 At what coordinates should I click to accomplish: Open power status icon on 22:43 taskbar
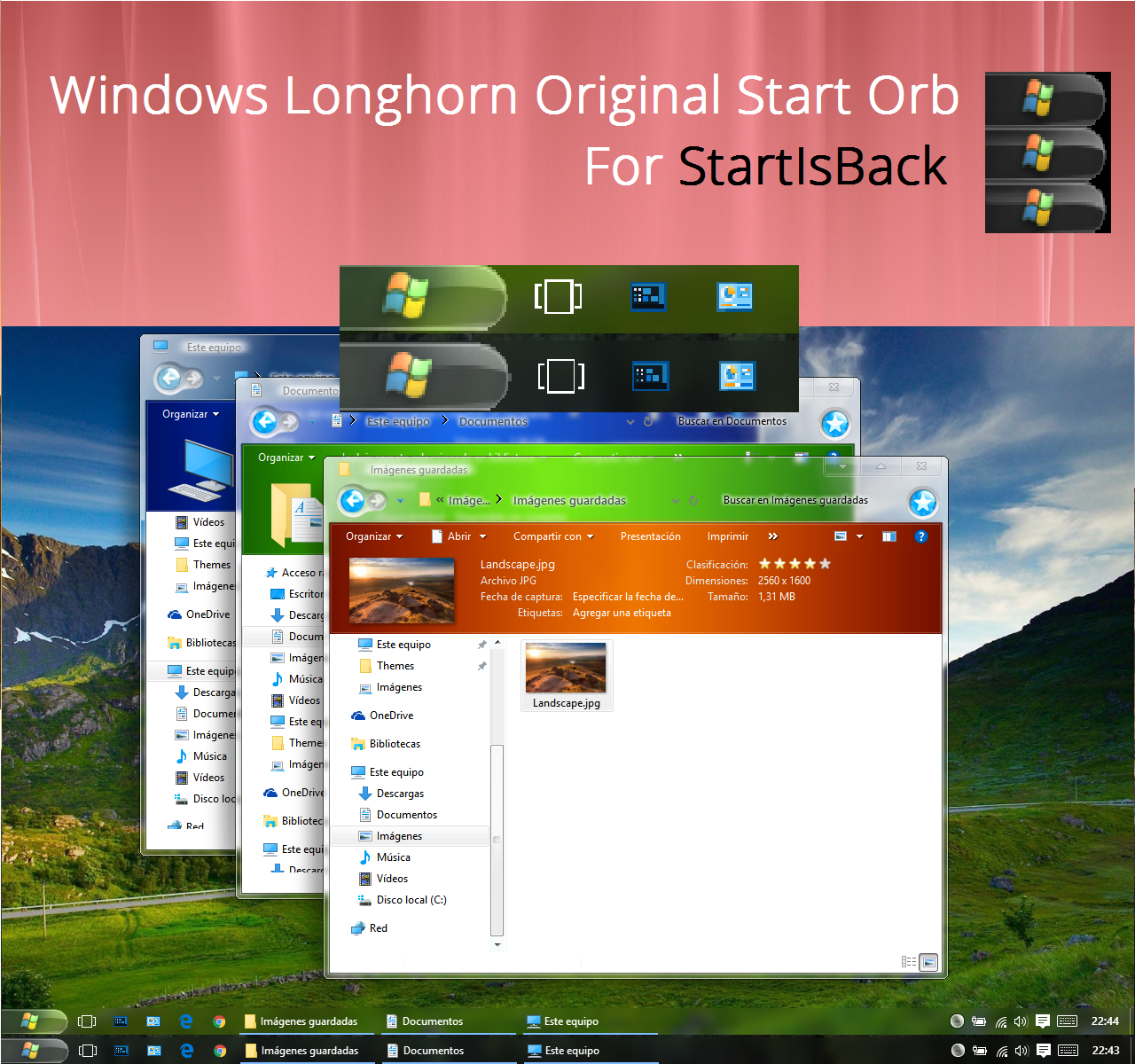[980, 1051]
